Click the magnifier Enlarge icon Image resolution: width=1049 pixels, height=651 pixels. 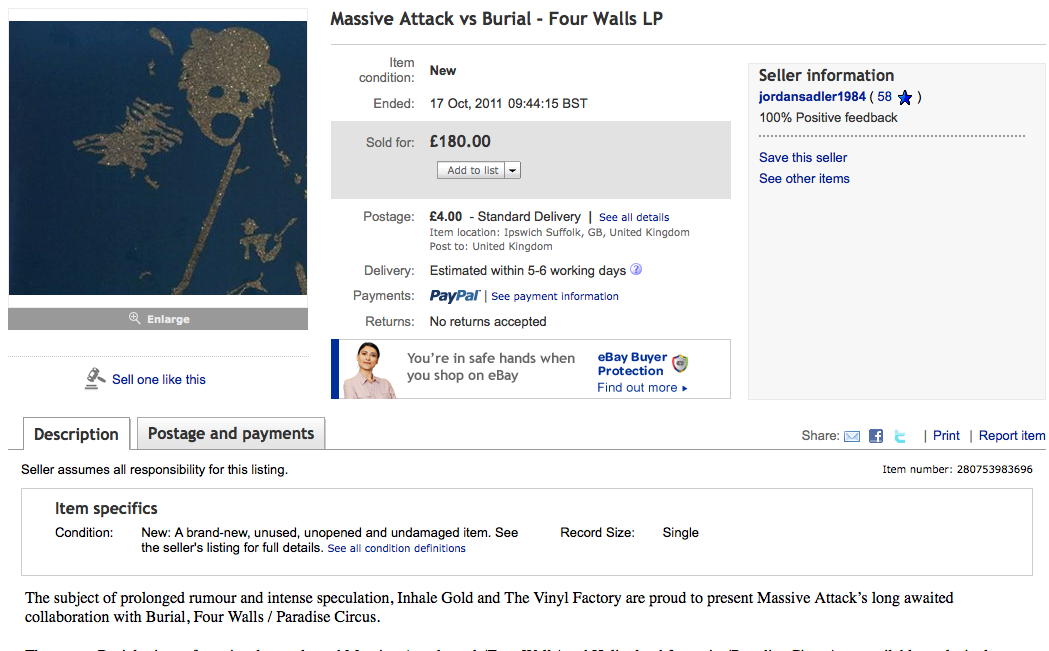(x=135, y=319)
